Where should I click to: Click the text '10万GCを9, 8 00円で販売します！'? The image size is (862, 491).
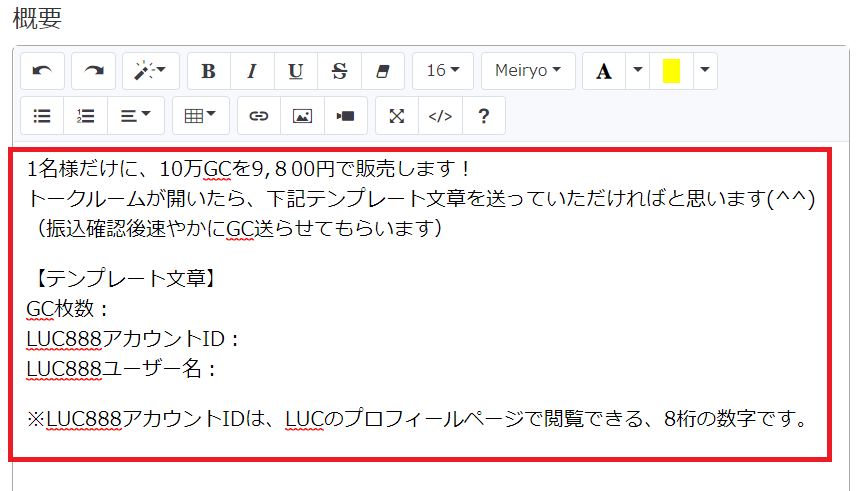click(x=314, y=168)
